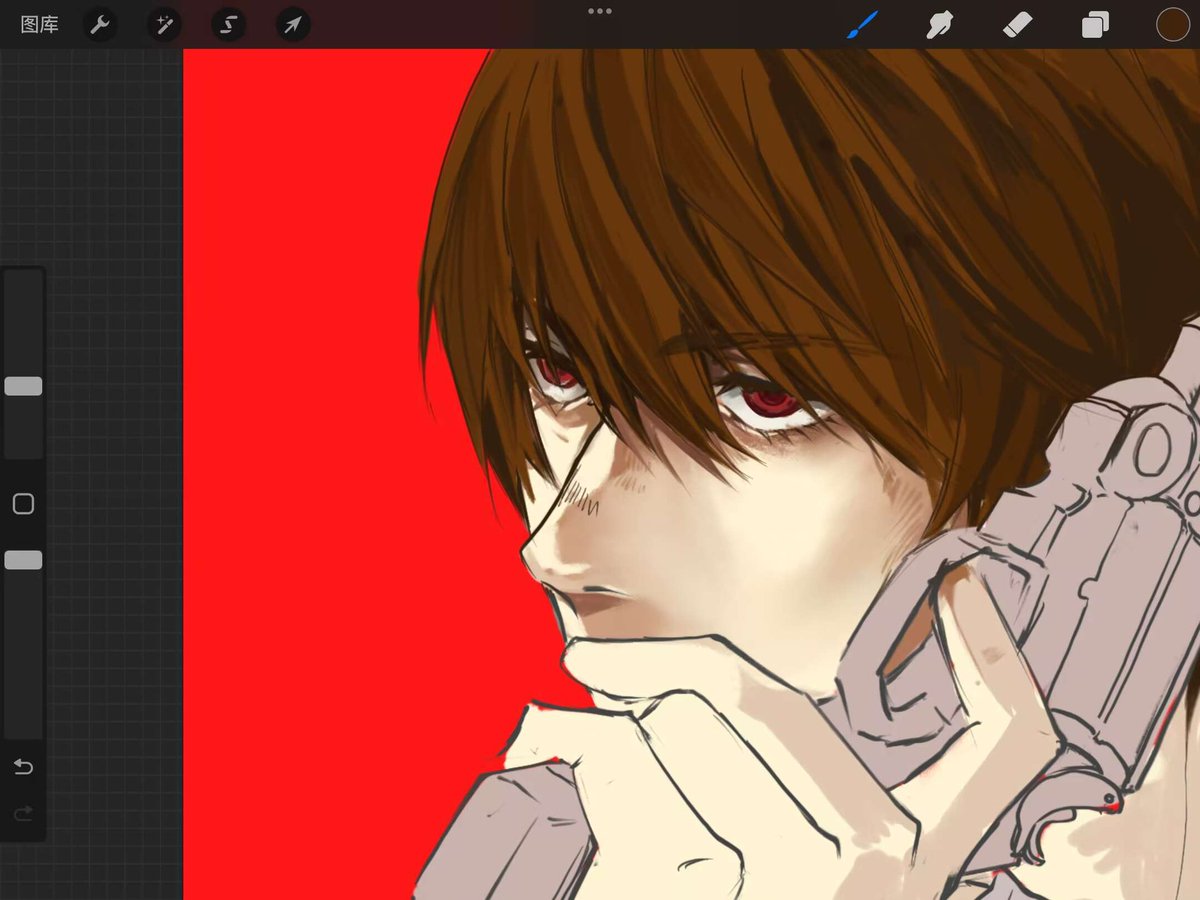This screenshot has height=900, width=1200.
Task: Open the Layers panel
Action: [1095, 25]
